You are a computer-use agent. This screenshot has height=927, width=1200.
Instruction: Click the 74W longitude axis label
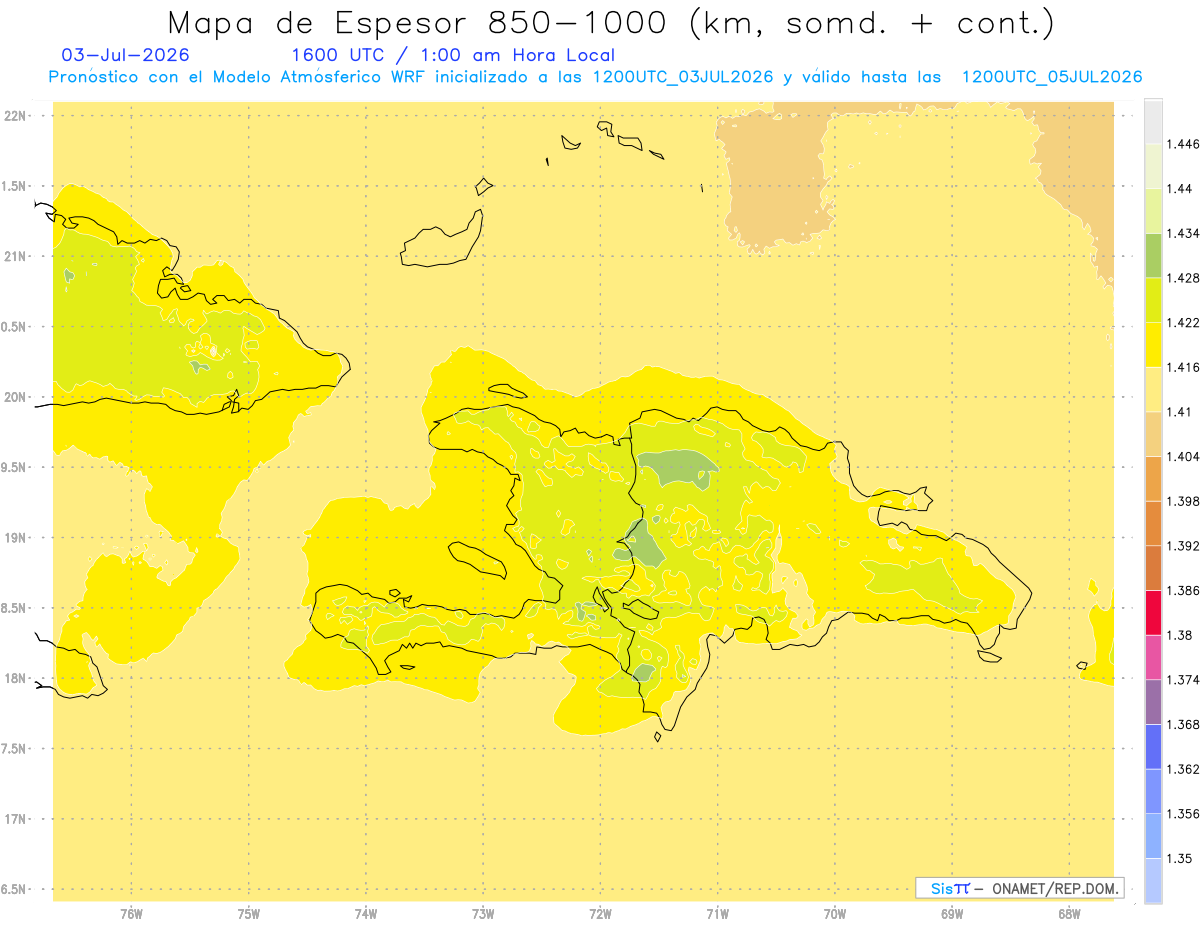[366, 913]
